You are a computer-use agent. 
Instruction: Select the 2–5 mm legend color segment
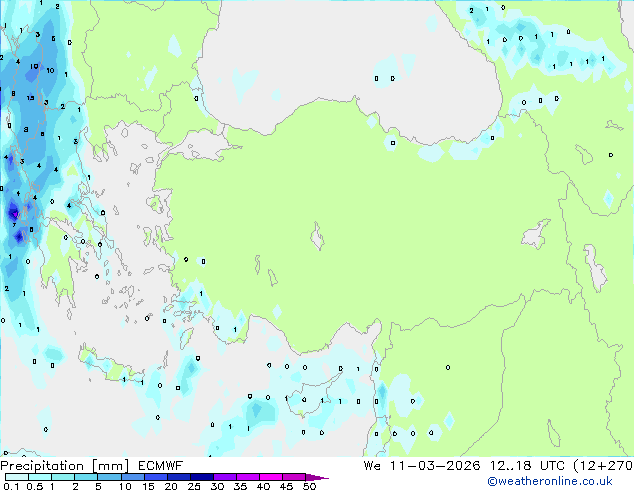(86, 477)
